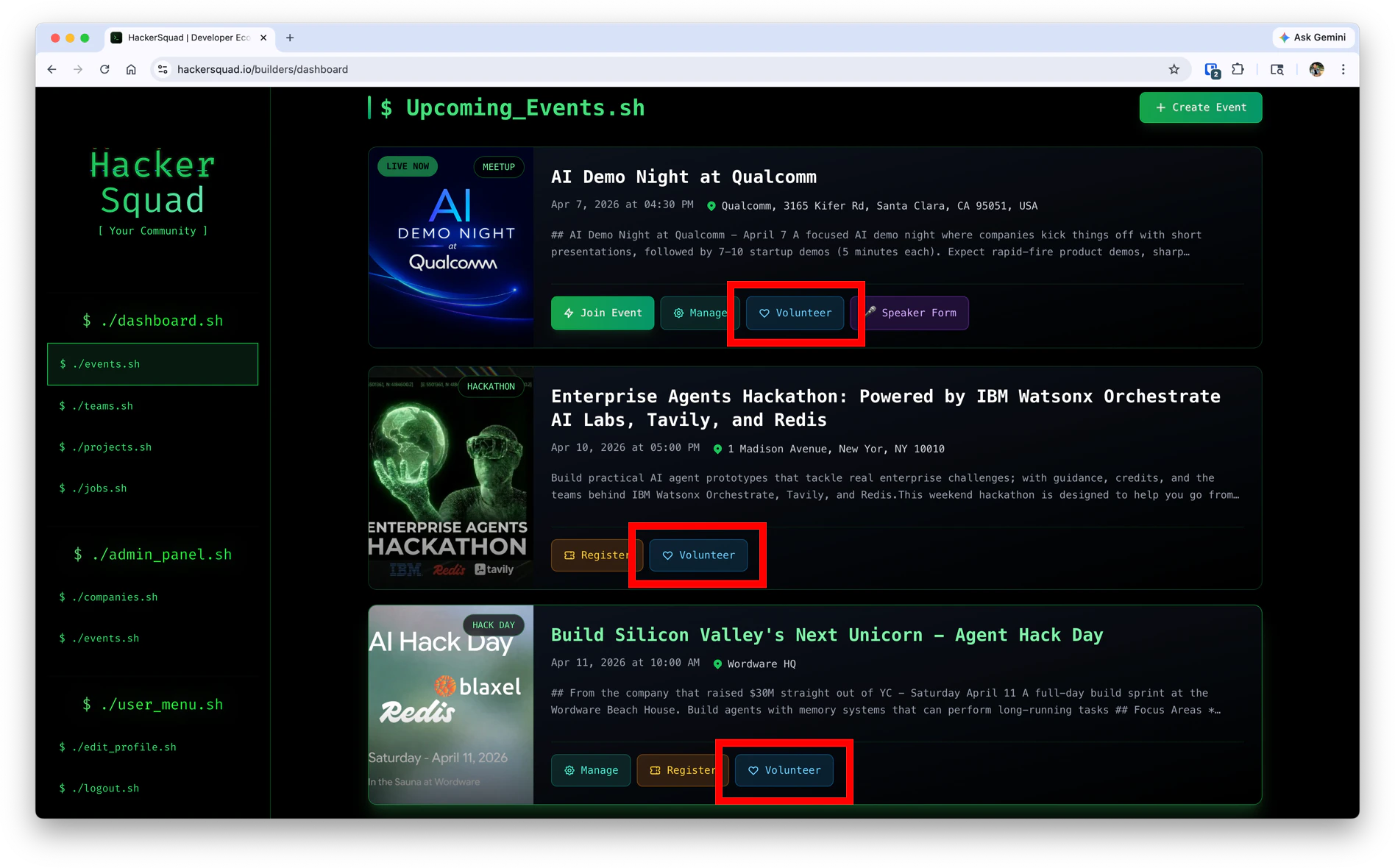This screenshot has width=1395, height=868.
Task: Open AI Demo Night at Qualcomm title
Action: coord(684,177)
